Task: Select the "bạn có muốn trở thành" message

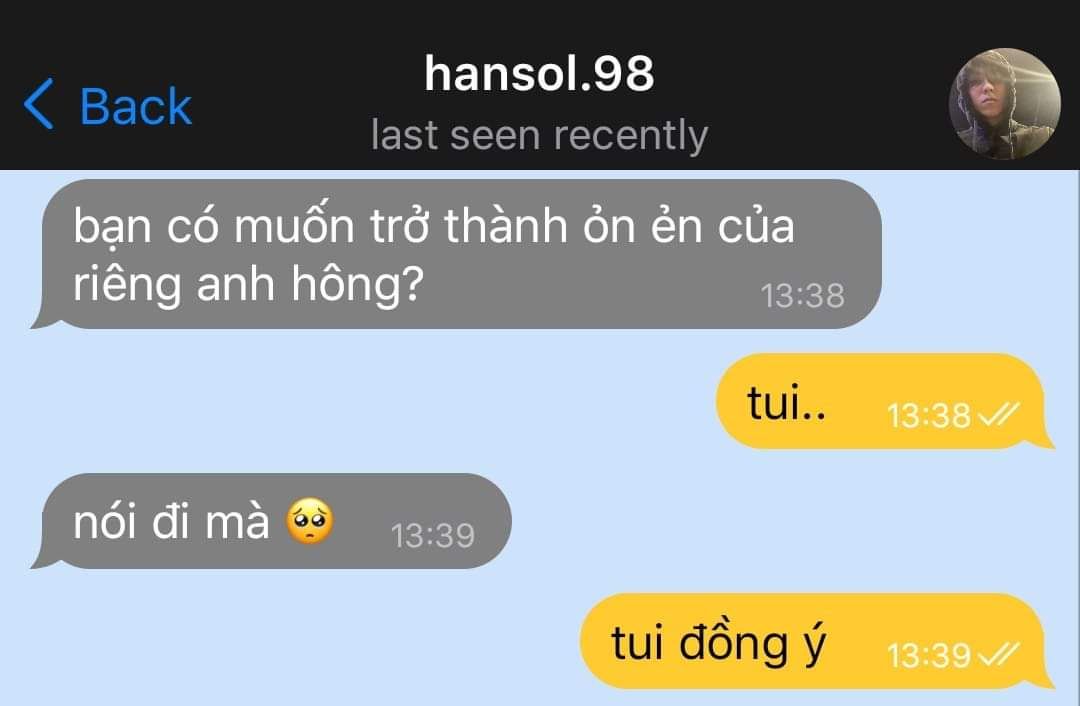Action: tap(456, 254)
